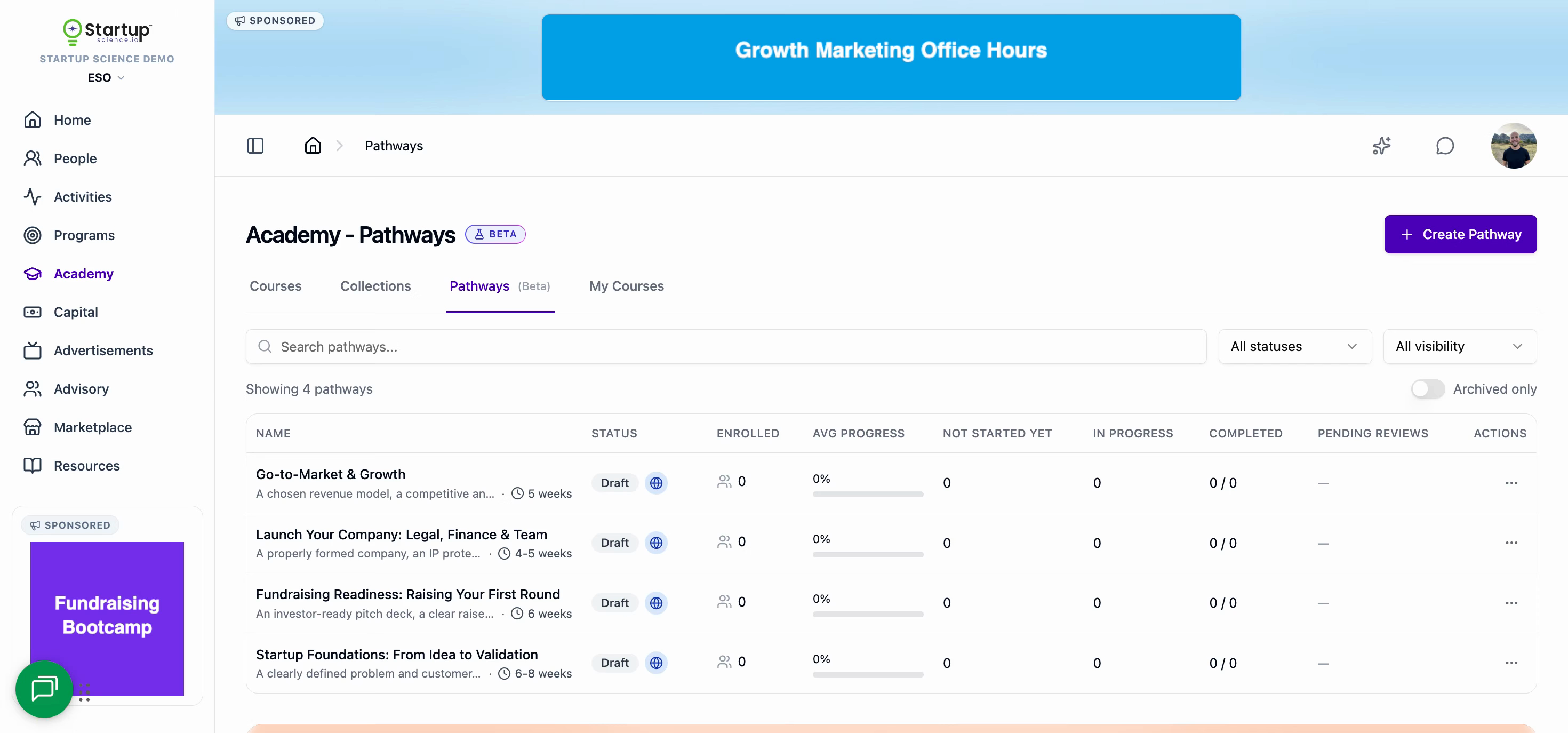Viewport: 1568px width, 733px height.
Task: Open actions menu for Go-to-Market & Growth
Action: point(1511,483)
